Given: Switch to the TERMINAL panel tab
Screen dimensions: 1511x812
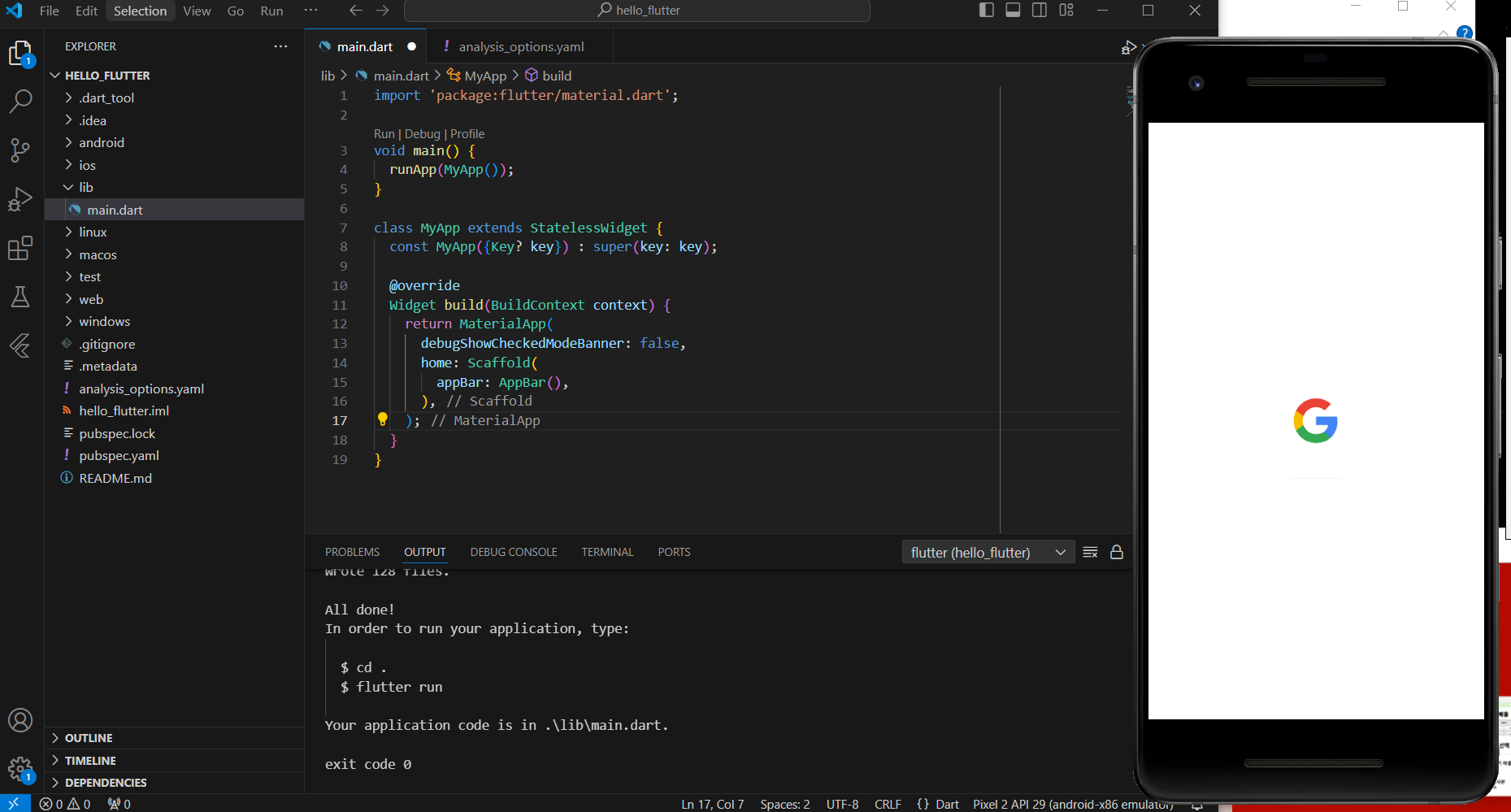Looking at the screenshot, I should [x=607, y=552].
